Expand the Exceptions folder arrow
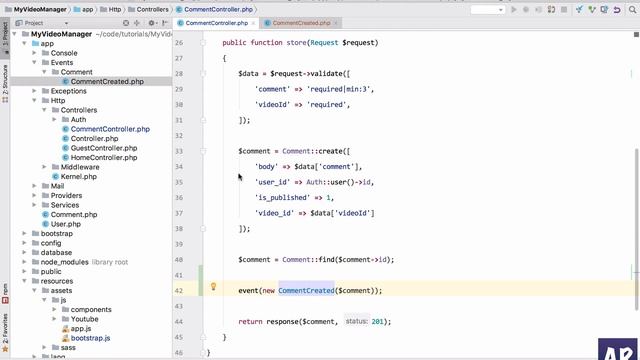Screen dimensions: 640x360 (x=34, y=91)
